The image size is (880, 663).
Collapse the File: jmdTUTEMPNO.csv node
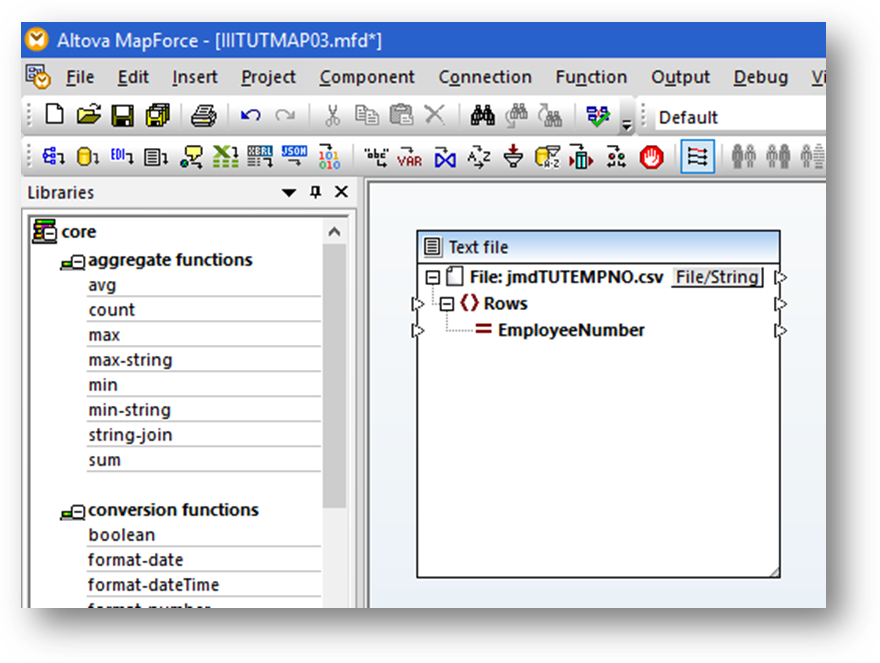coord(432,277)
